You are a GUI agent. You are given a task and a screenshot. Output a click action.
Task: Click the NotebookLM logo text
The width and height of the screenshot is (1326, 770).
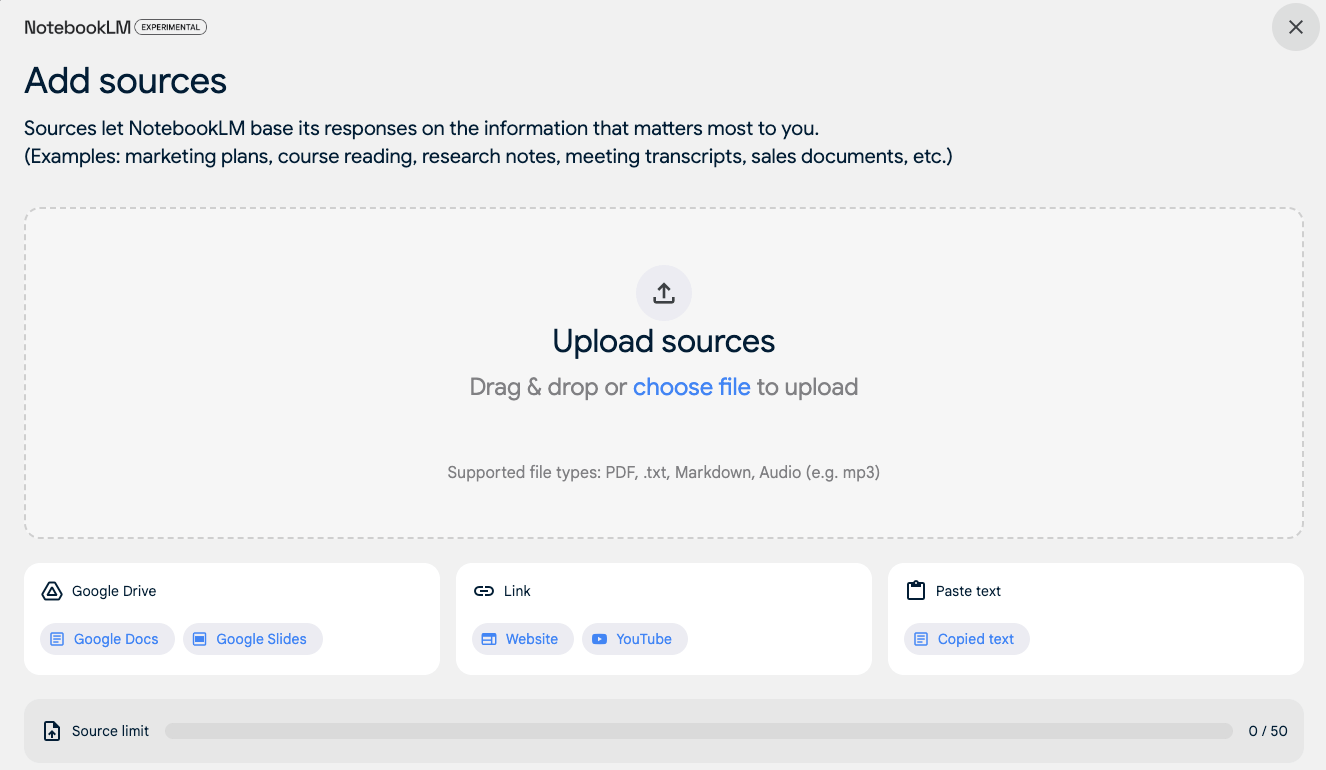tap(78, 27)
